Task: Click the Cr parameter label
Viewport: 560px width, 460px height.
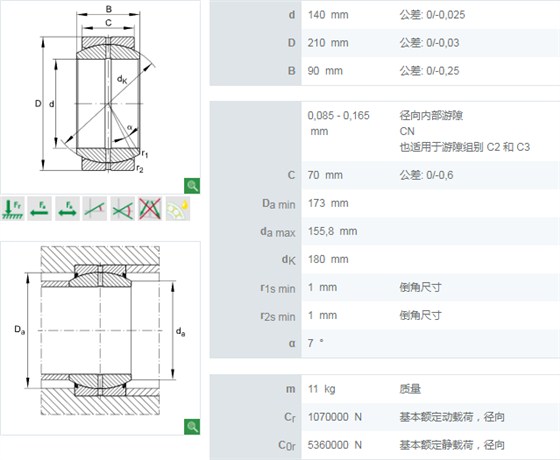Action: 290,417
